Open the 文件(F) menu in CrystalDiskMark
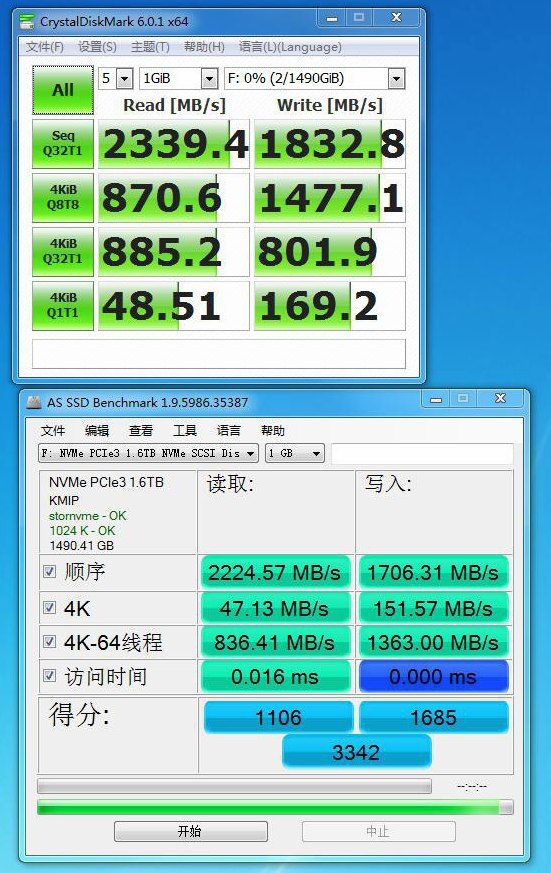Screen dimensions: 551x873 click(45, 47)
